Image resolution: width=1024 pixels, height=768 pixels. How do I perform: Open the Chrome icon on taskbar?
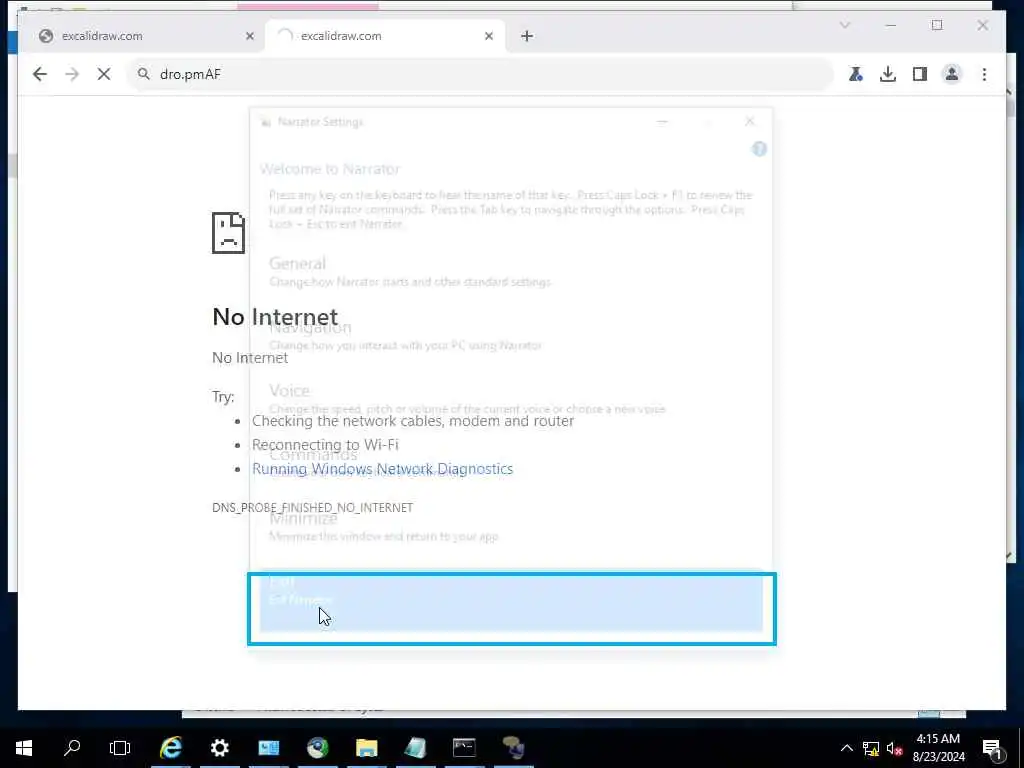pyautogui.click(x=317, y=748)
